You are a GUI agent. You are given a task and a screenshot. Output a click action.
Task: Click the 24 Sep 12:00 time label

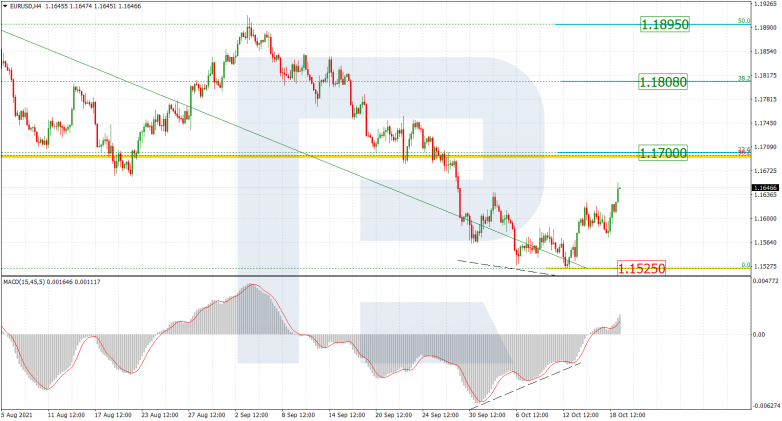pyautogui.click(x=441, y=415)
